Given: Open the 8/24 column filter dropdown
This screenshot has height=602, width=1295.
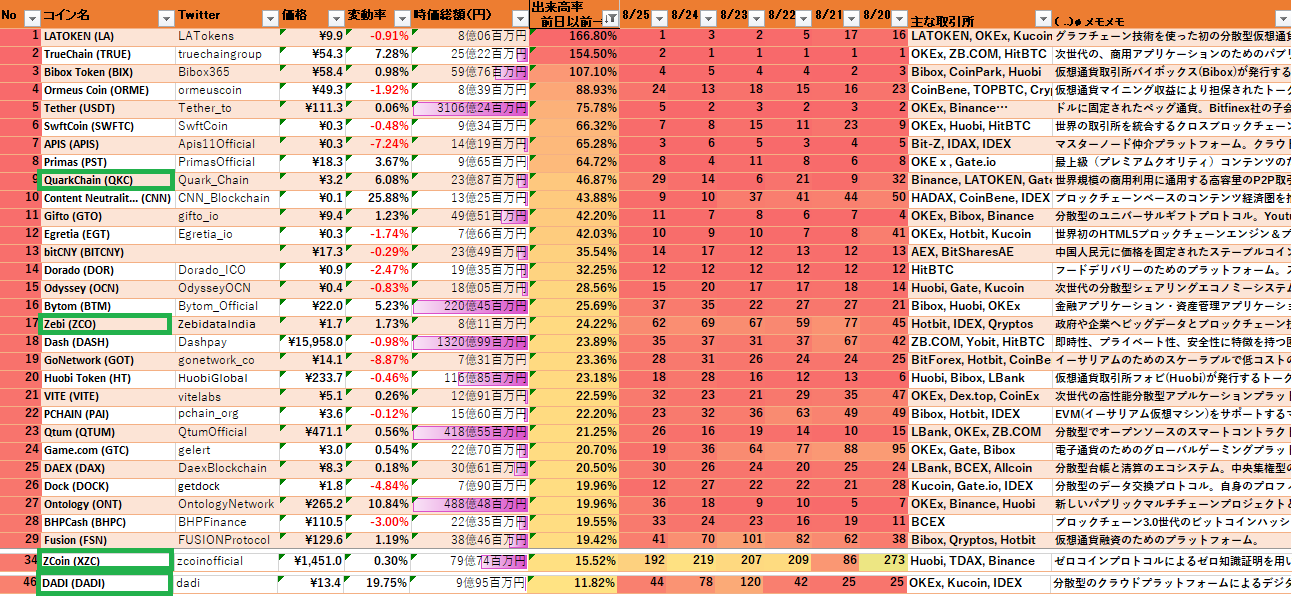Looking at the screenshot, I should tap(707, 18).
